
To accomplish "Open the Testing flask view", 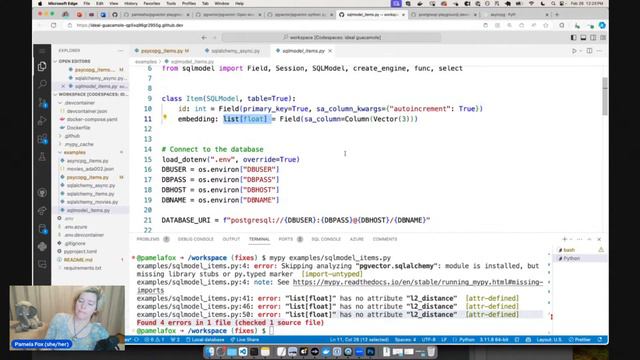I will [42, 157].
